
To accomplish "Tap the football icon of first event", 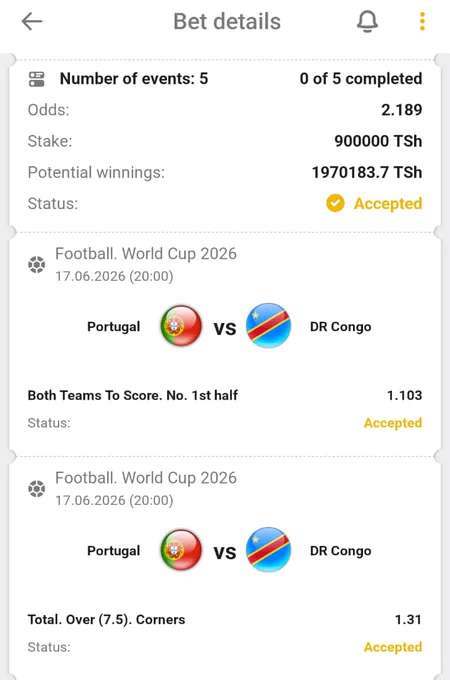I will [37, 264].
